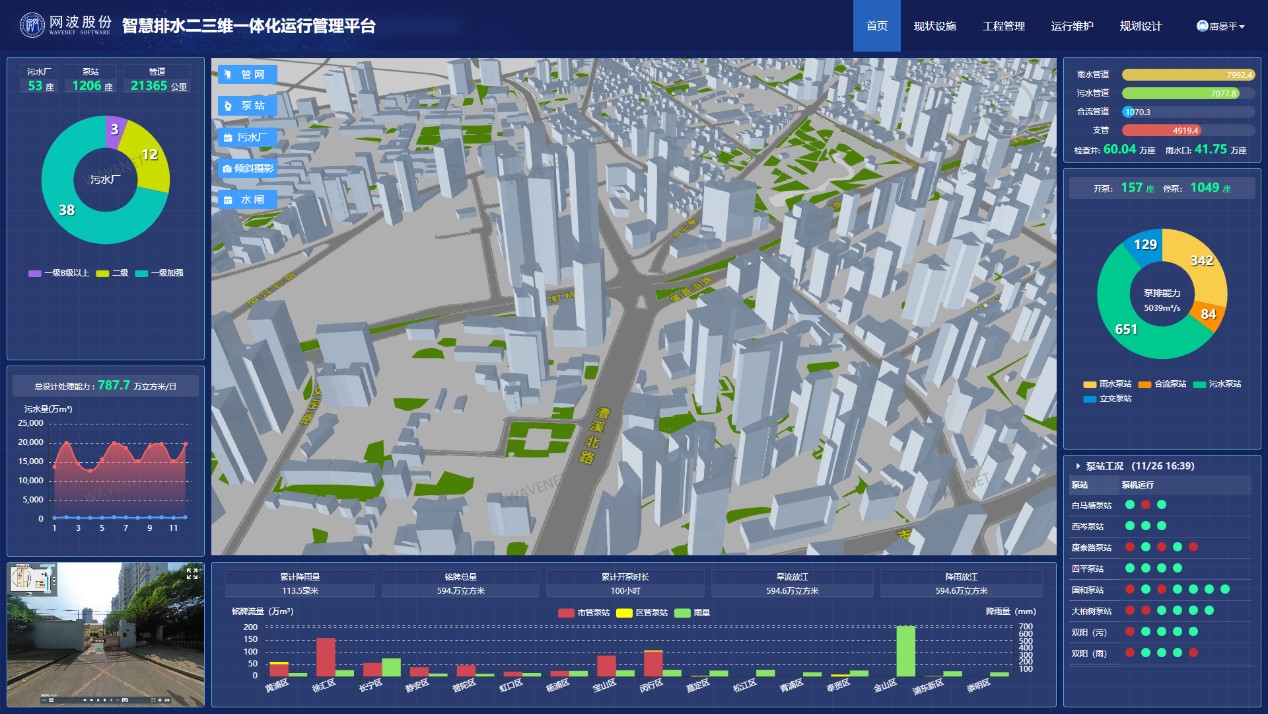The height and width of the screenshot is (714, 1268).
Task: Click yellow 342 segment of pump donut
Action: [x=1203, y=262]
